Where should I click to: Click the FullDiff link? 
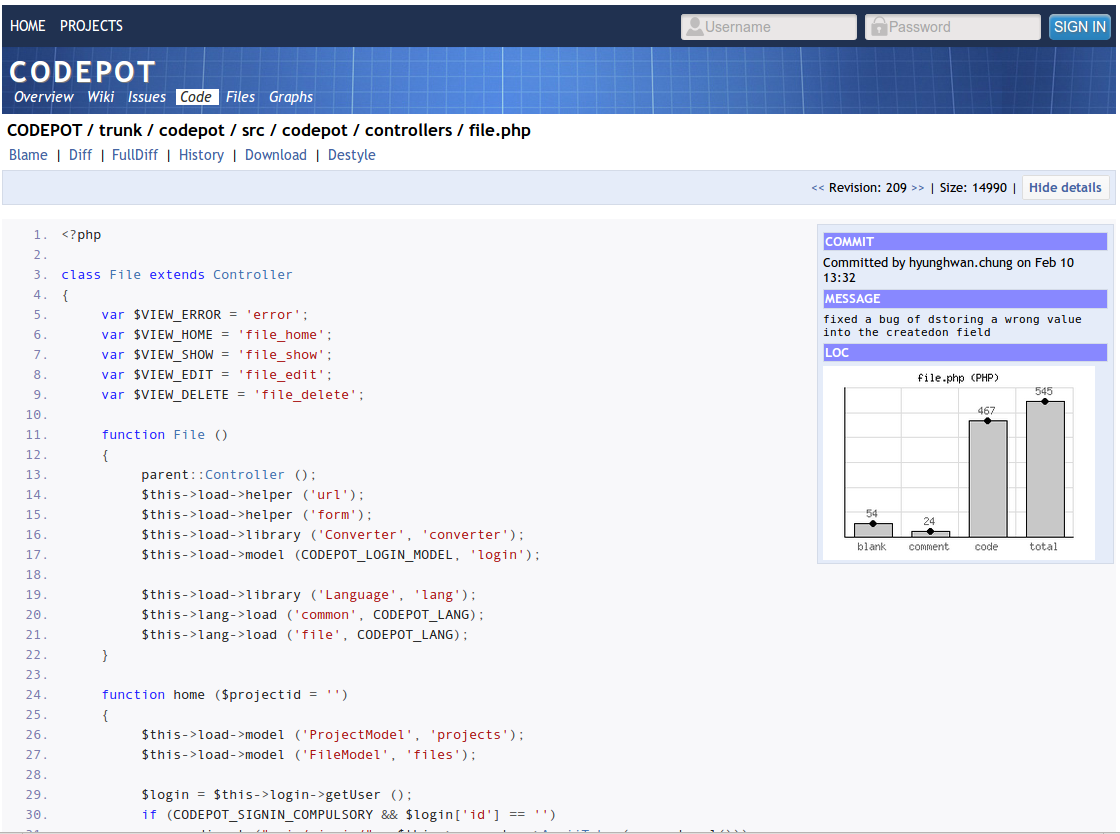tap(135, 155)
